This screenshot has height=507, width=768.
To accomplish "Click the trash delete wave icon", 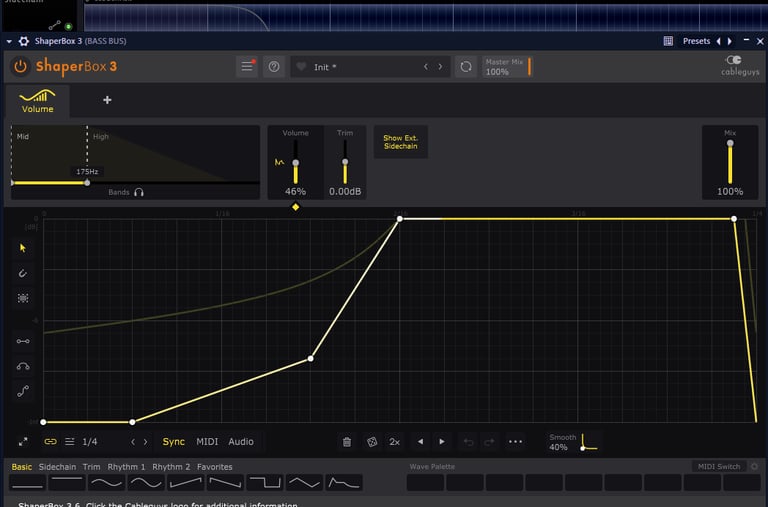I will click(x=347, y=442).
